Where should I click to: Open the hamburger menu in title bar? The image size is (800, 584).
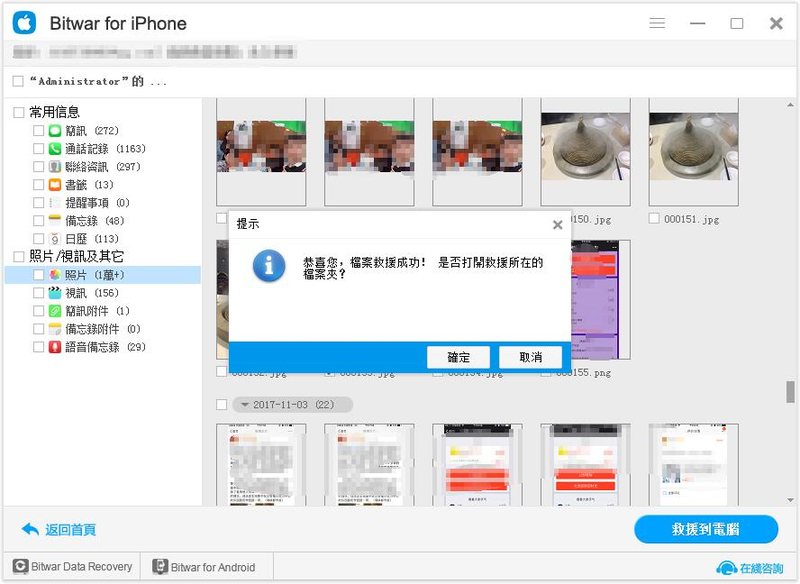pos(657,23)
